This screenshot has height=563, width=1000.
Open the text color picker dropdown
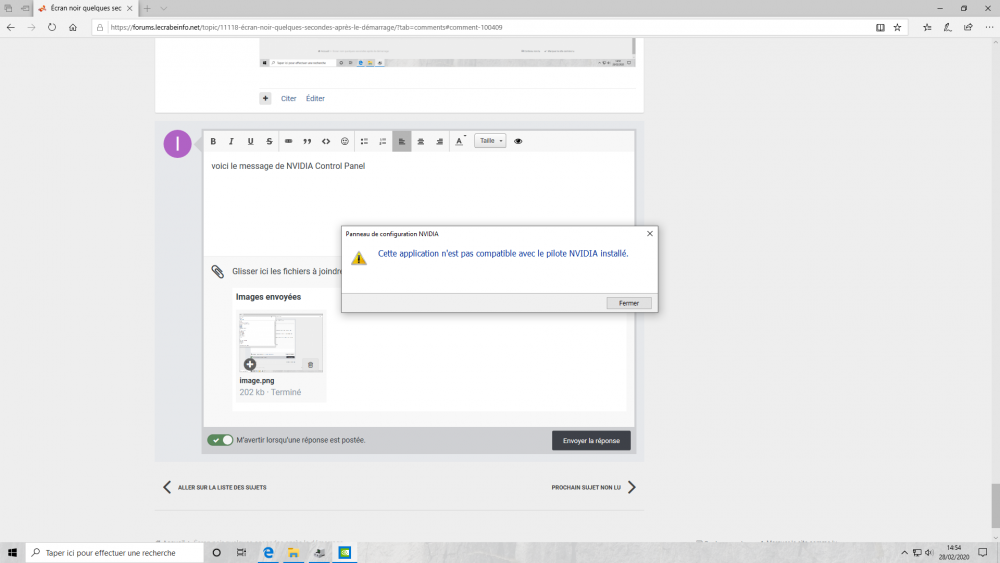click(x=460, y=141)
